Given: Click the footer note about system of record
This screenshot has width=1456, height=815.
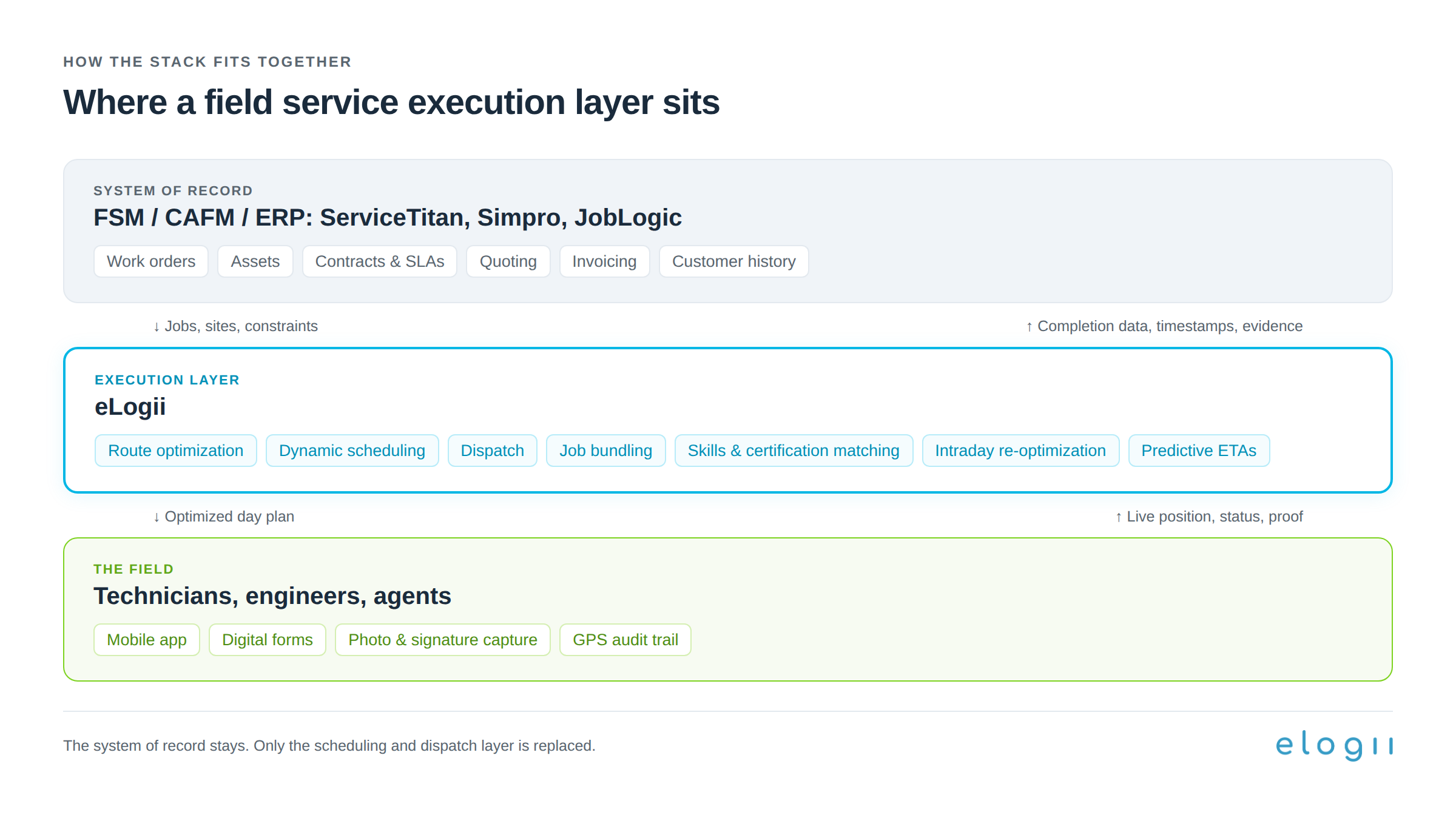Looking at the screenshot, I should click(x=329, y=746).
